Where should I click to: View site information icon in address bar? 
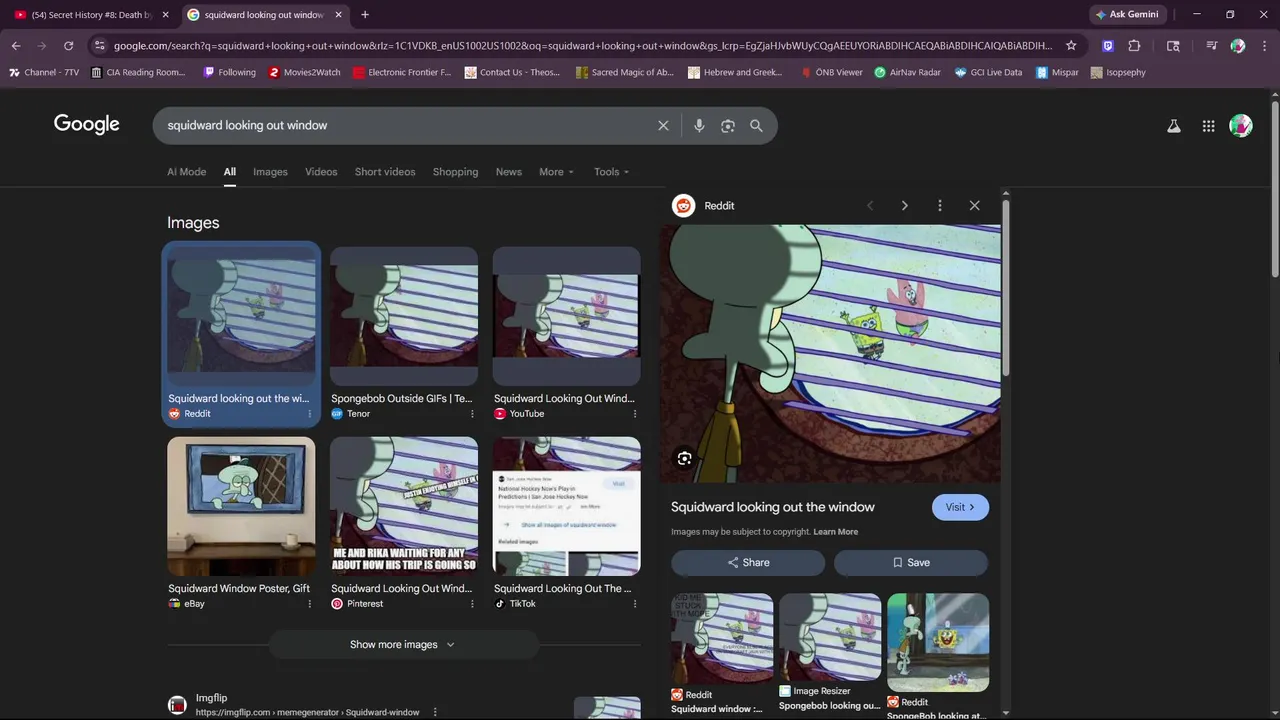[x=99, y=45]
